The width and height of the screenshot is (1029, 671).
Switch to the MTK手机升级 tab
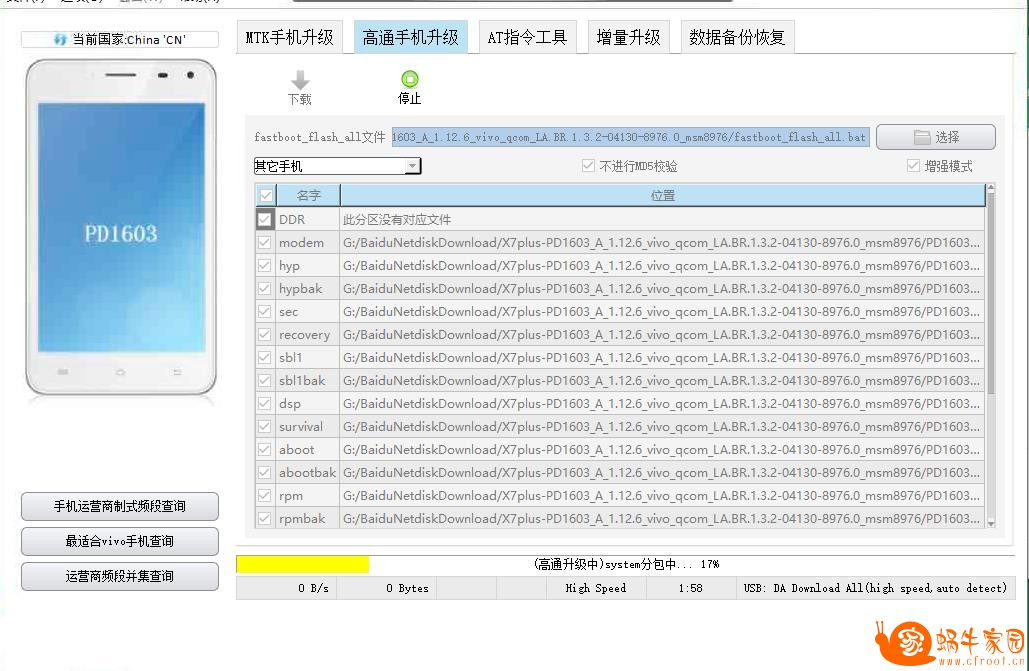pyautogui.click(x=289, y=37)
